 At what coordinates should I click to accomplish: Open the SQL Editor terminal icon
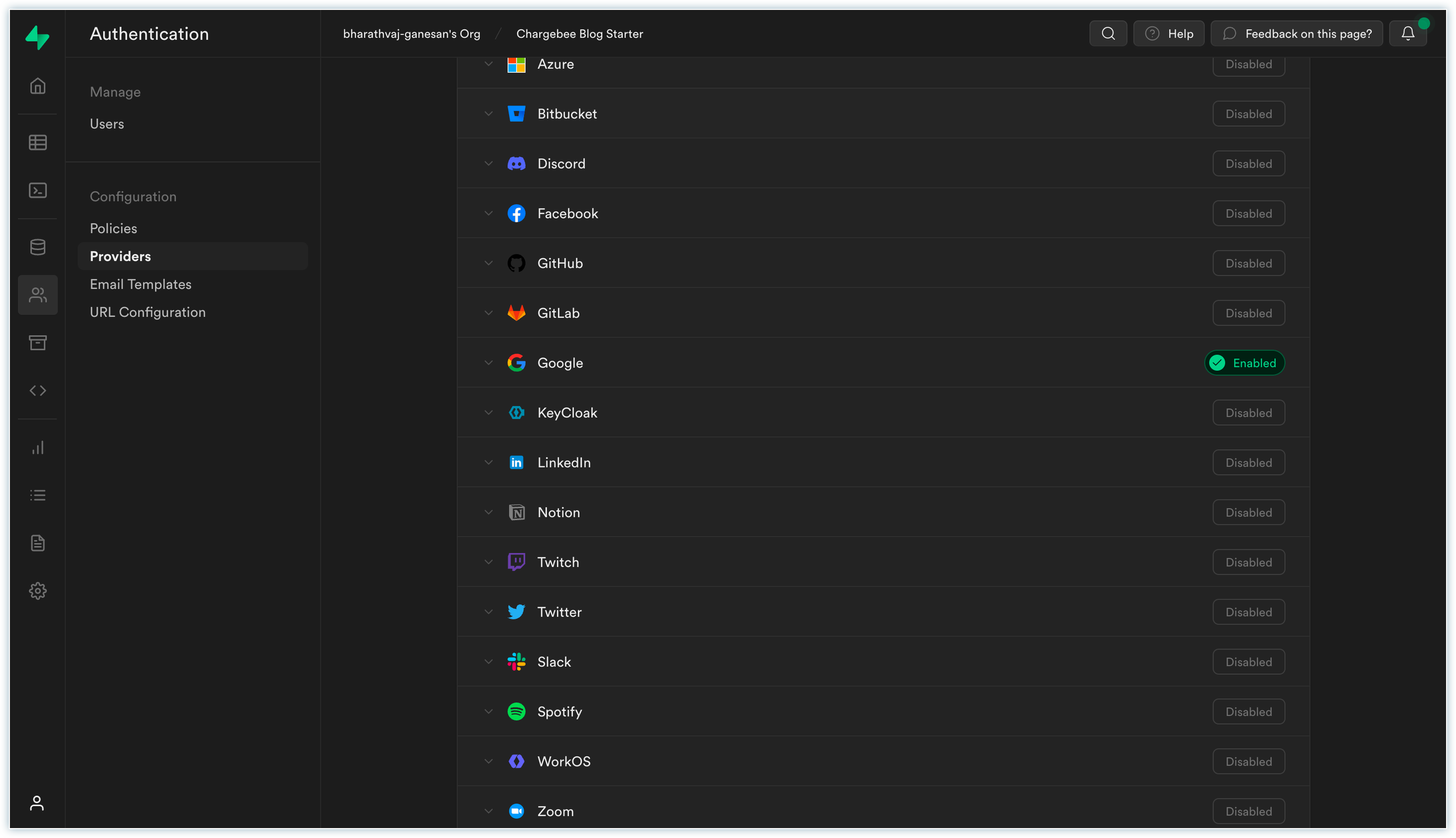coord(38,190)
